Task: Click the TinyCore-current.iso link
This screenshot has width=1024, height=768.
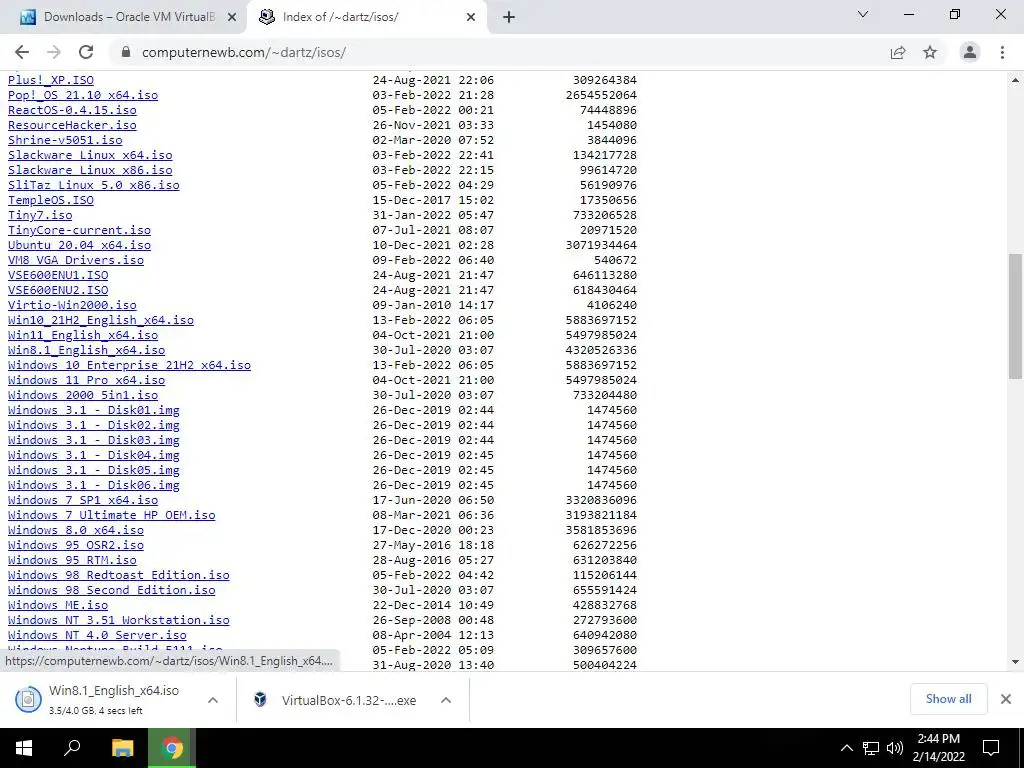Action: (80, 230)
